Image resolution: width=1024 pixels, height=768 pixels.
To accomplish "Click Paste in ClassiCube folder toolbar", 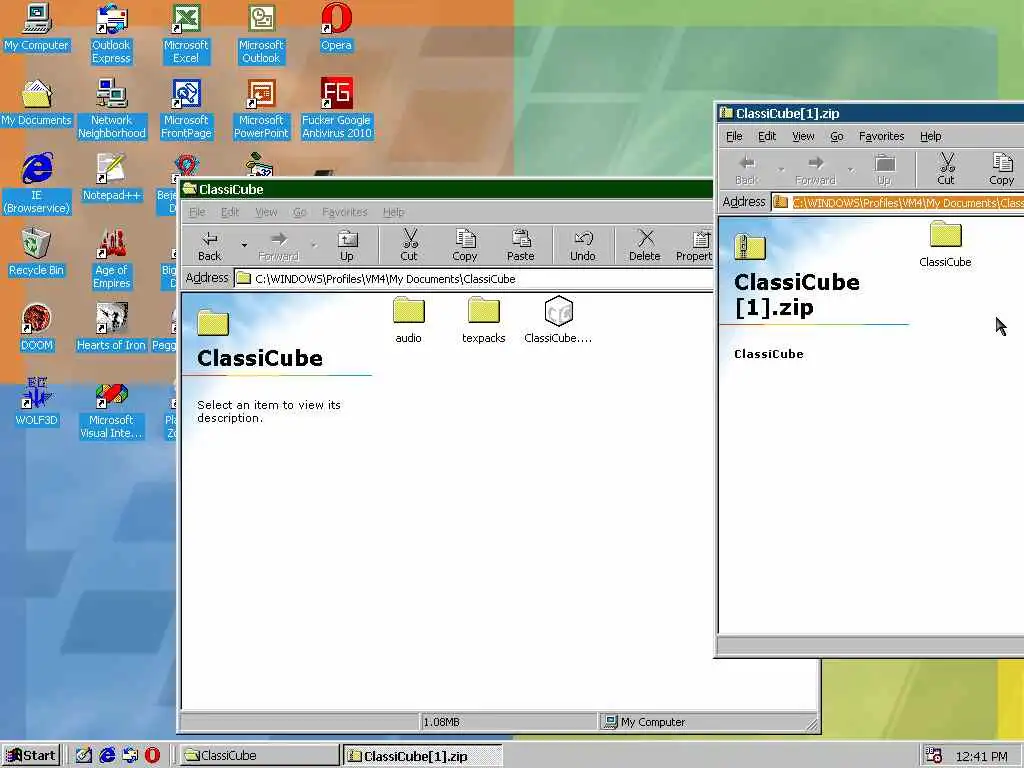I will (x=520, y=246).
